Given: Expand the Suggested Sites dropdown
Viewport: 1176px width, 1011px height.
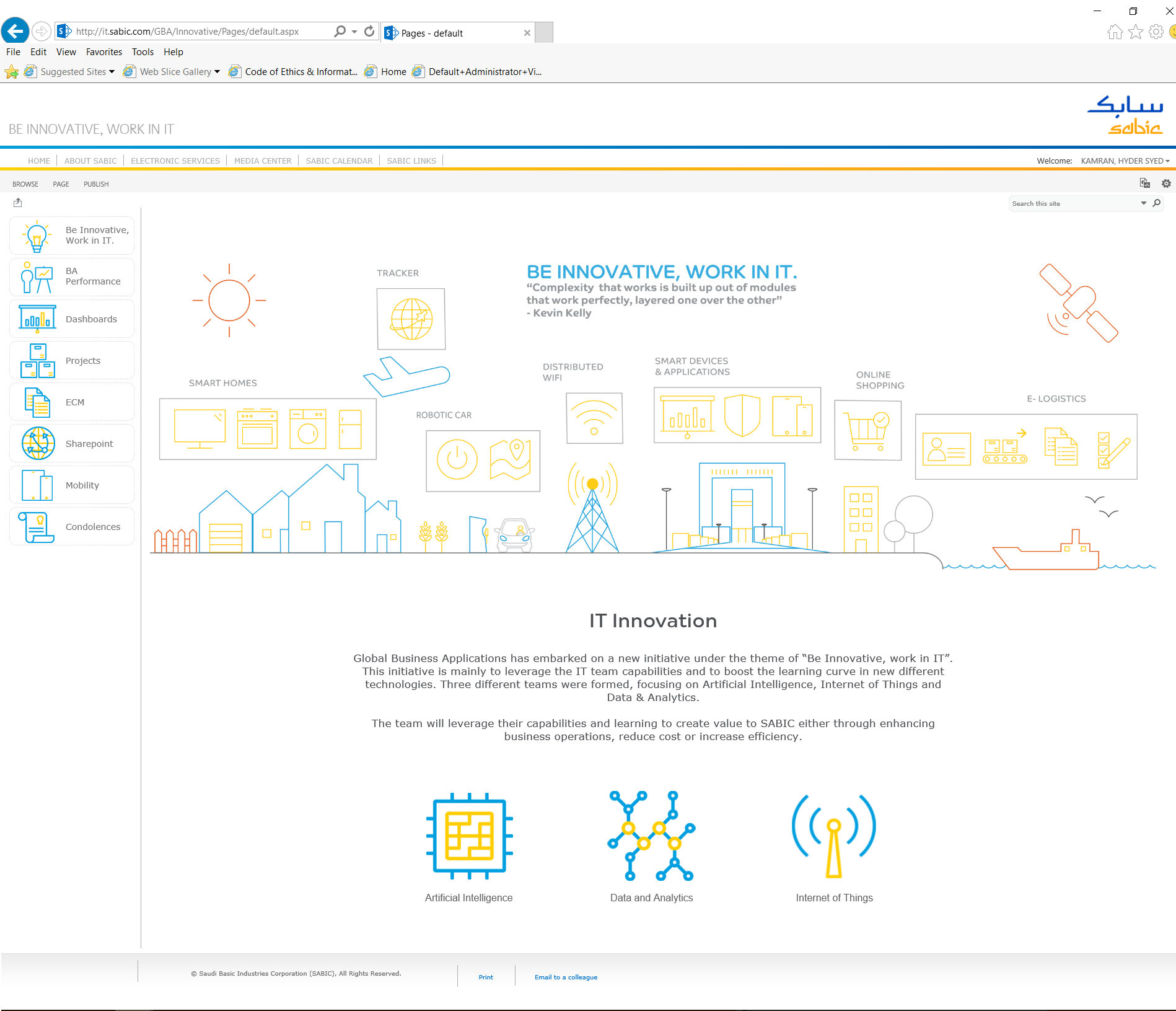Looking at the screenshot, I should (112, 72).
